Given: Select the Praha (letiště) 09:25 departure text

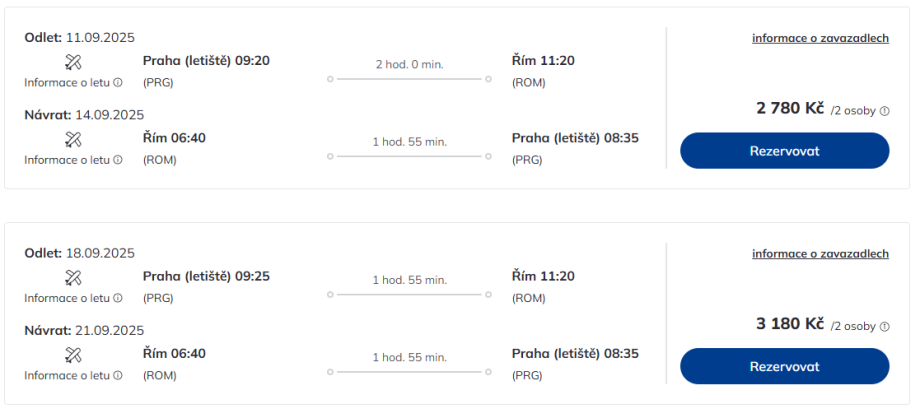Looking at the screenshot, I should click(x=206, y=276).
